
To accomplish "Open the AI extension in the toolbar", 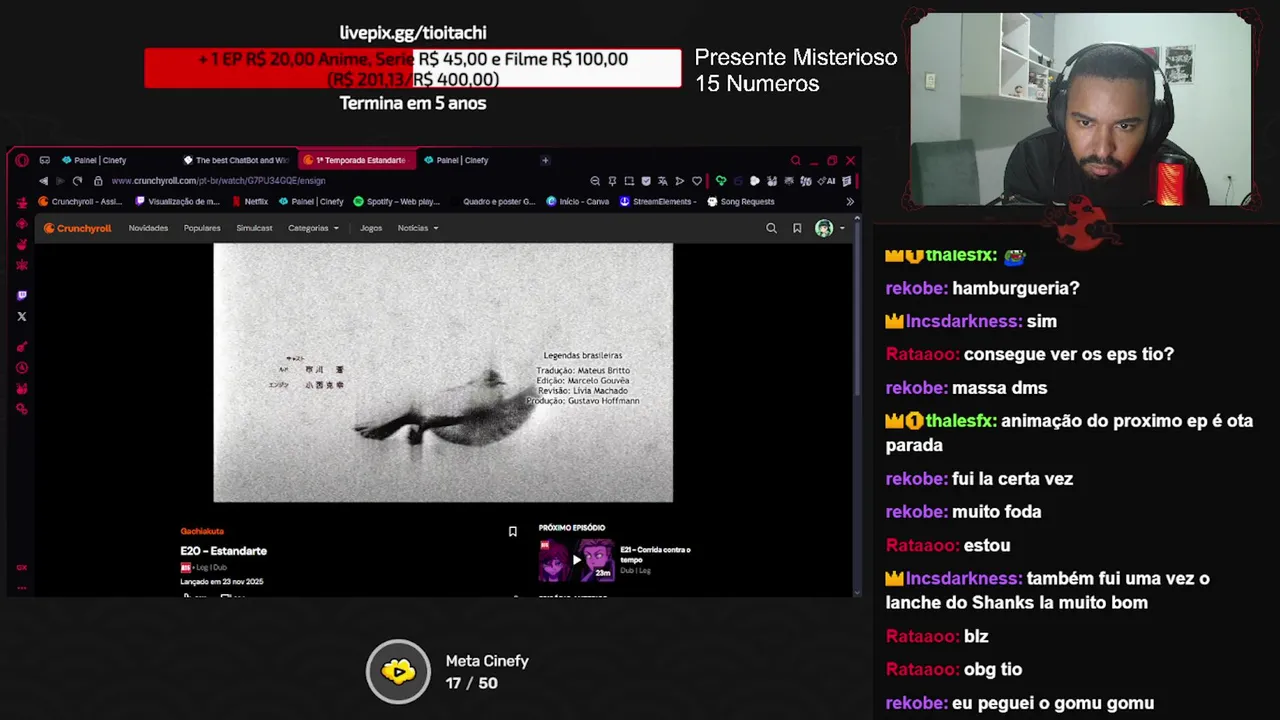I will 828,181.
